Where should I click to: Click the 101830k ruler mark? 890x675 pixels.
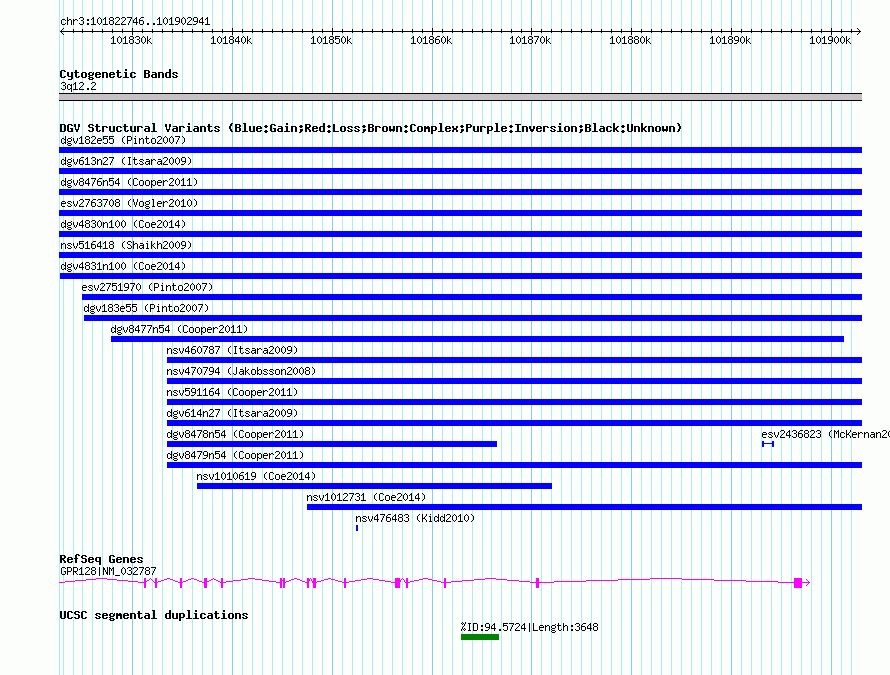131,40
